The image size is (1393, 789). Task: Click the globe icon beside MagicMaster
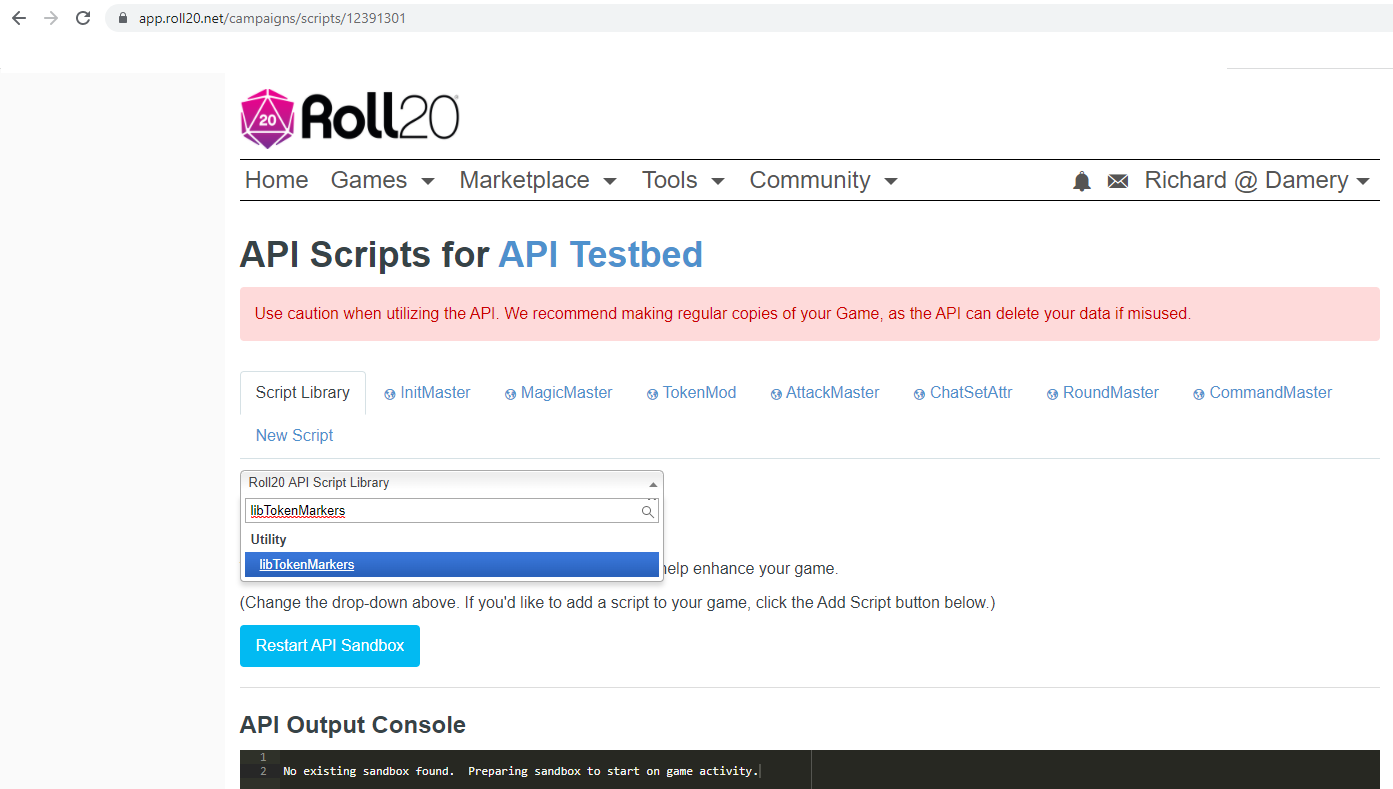[x=511, y=394]
